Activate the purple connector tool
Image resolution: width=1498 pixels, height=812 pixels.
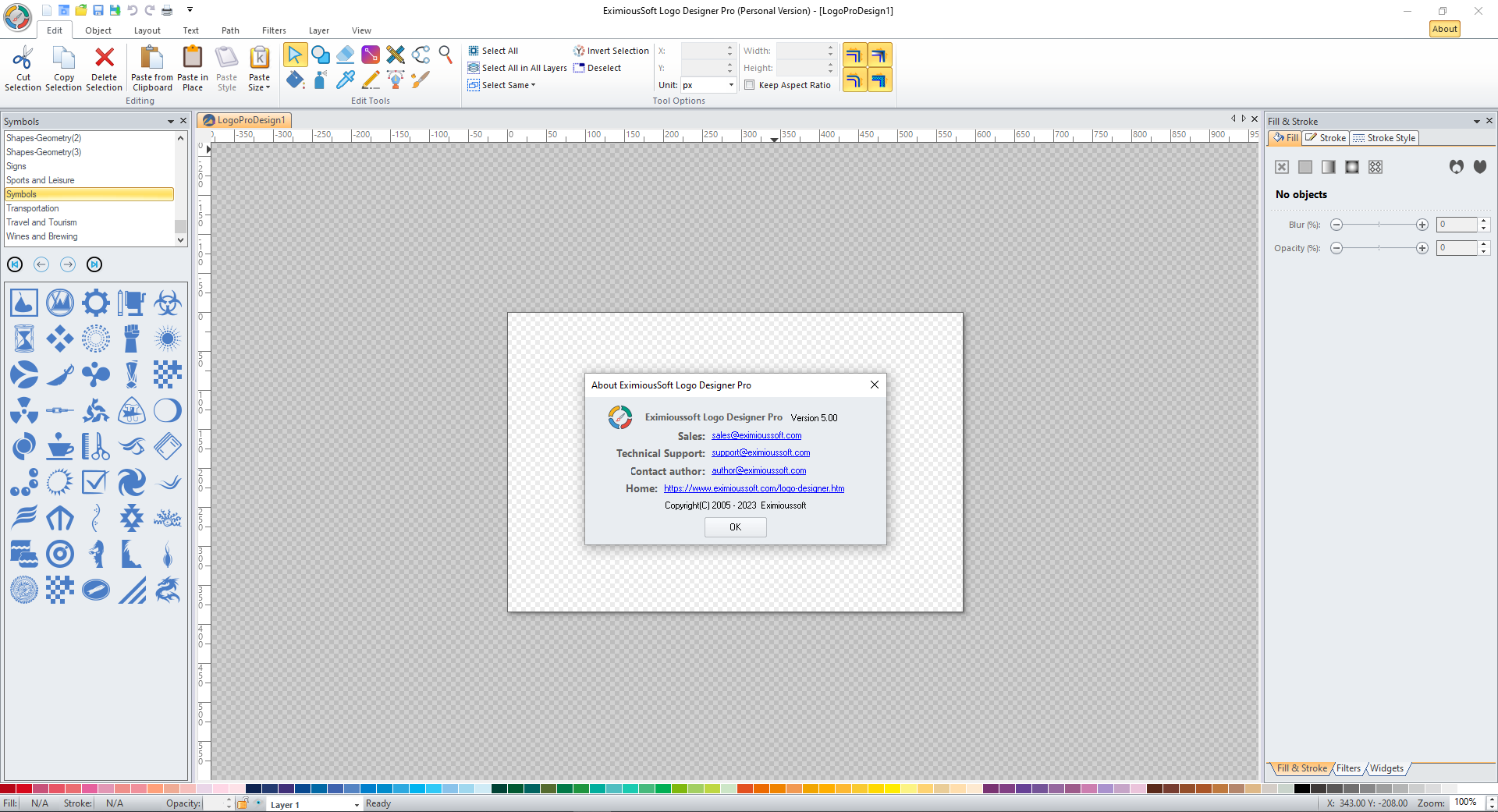pyautogui.click(x=371, y=55)
